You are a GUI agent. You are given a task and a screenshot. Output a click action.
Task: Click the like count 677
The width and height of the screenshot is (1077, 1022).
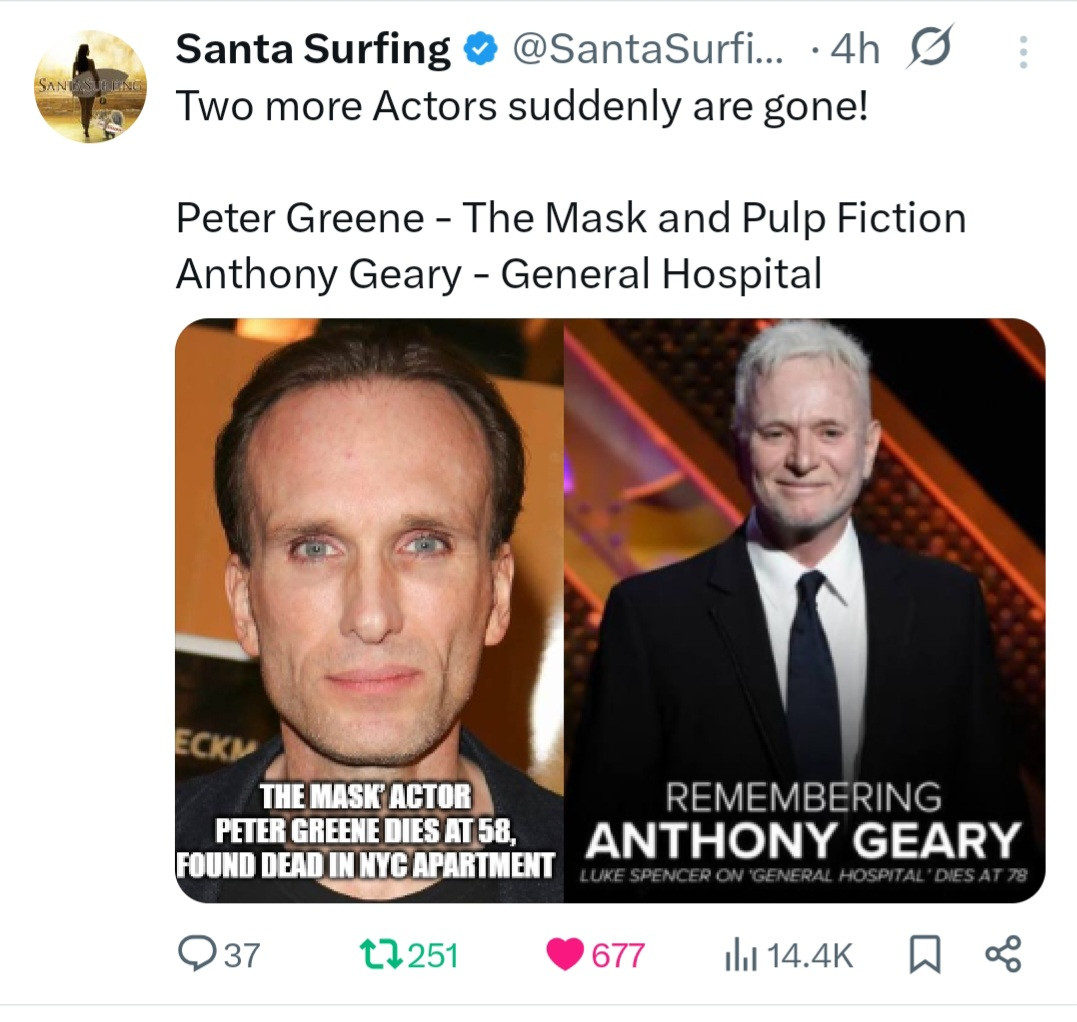618,956
